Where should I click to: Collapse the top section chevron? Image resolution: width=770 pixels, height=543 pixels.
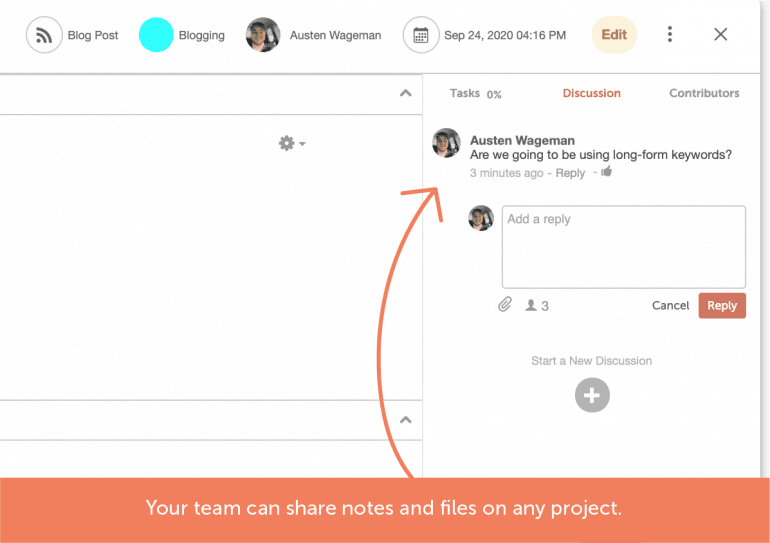point(406,93)
